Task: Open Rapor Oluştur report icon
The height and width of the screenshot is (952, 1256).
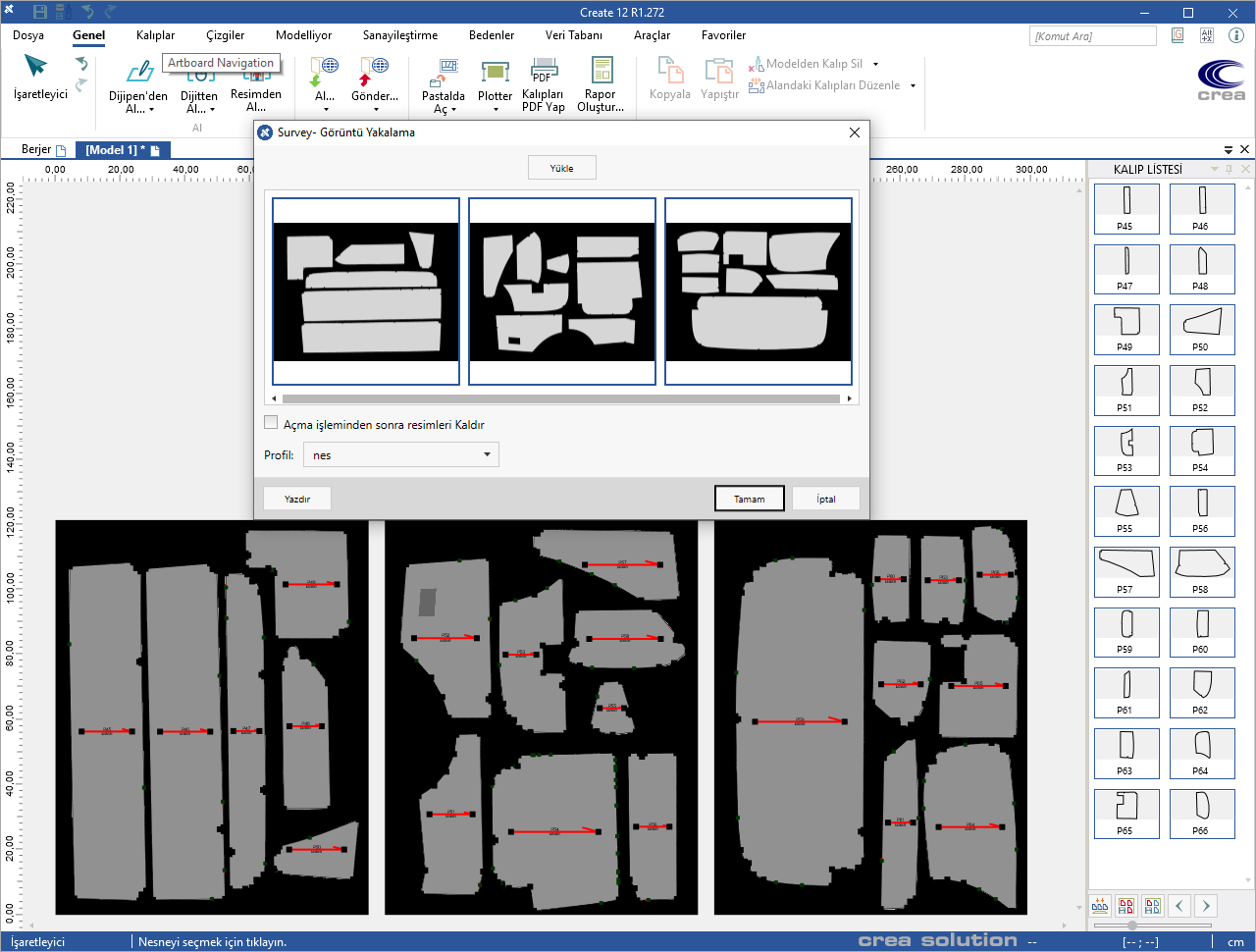Action: click(x=601, y=71)
